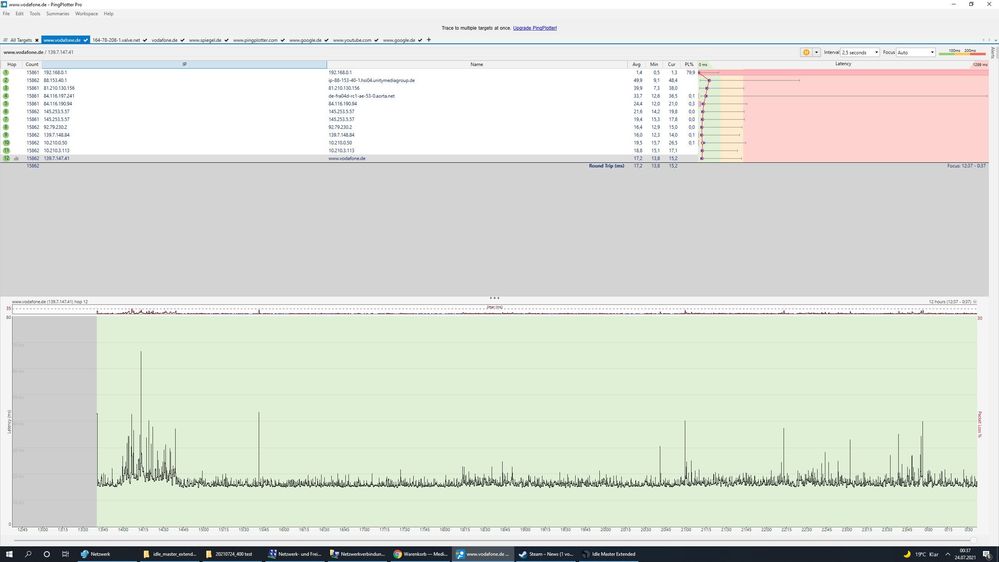Image resolution: width=999 pixels, height=562 pixels.
Task: Click the green hop 11 icon
Action: 6,150
